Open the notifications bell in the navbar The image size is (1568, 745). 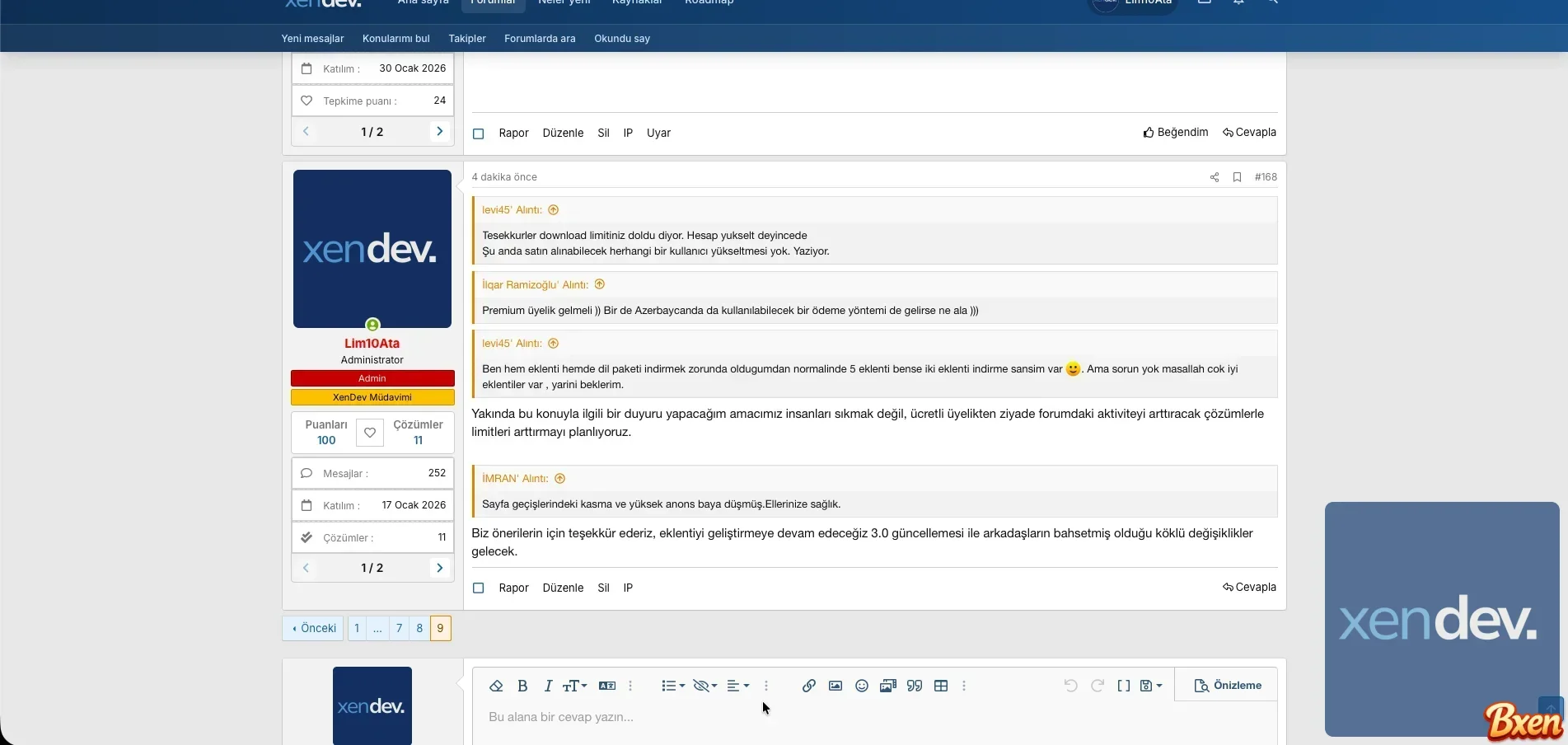click(x=1238, y=3)
